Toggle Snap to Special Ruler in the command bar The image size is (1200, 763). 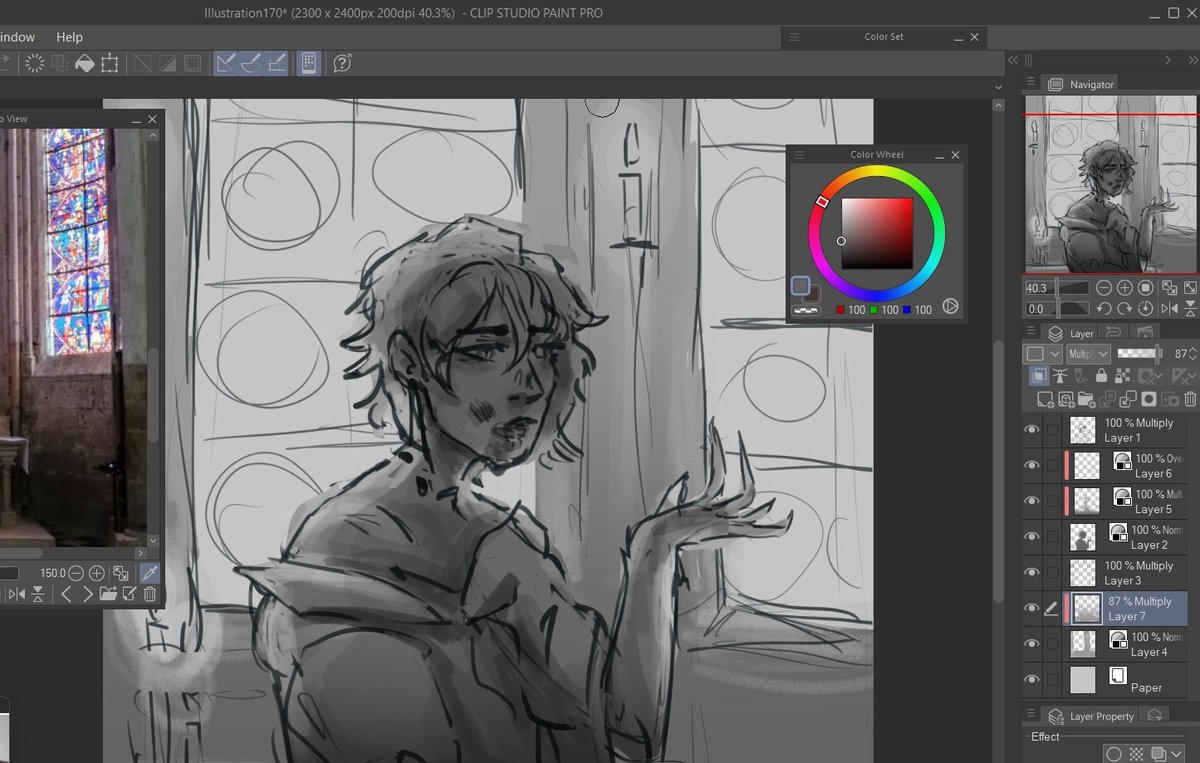[252, 63]
